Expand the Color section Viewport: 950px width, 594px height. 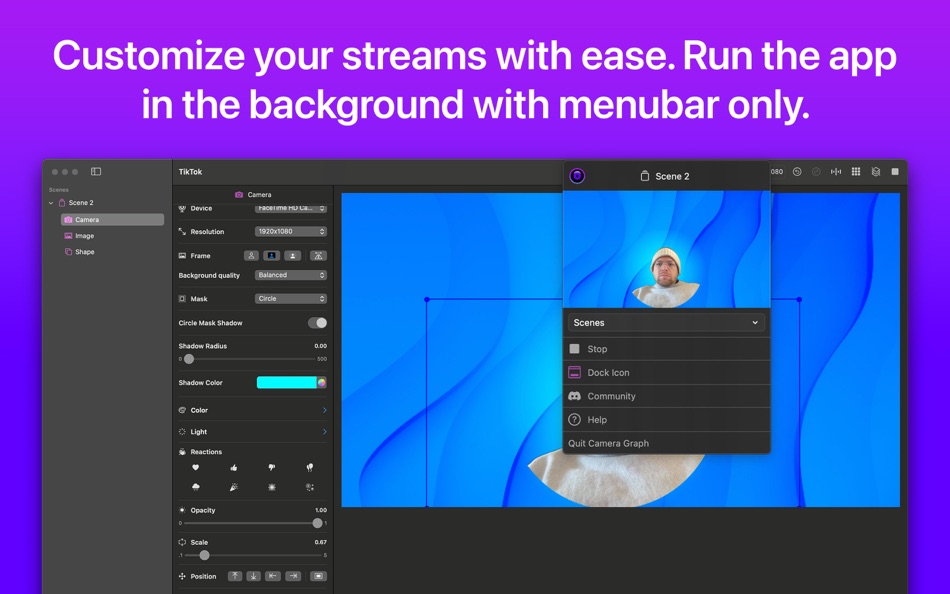point(252,410)
